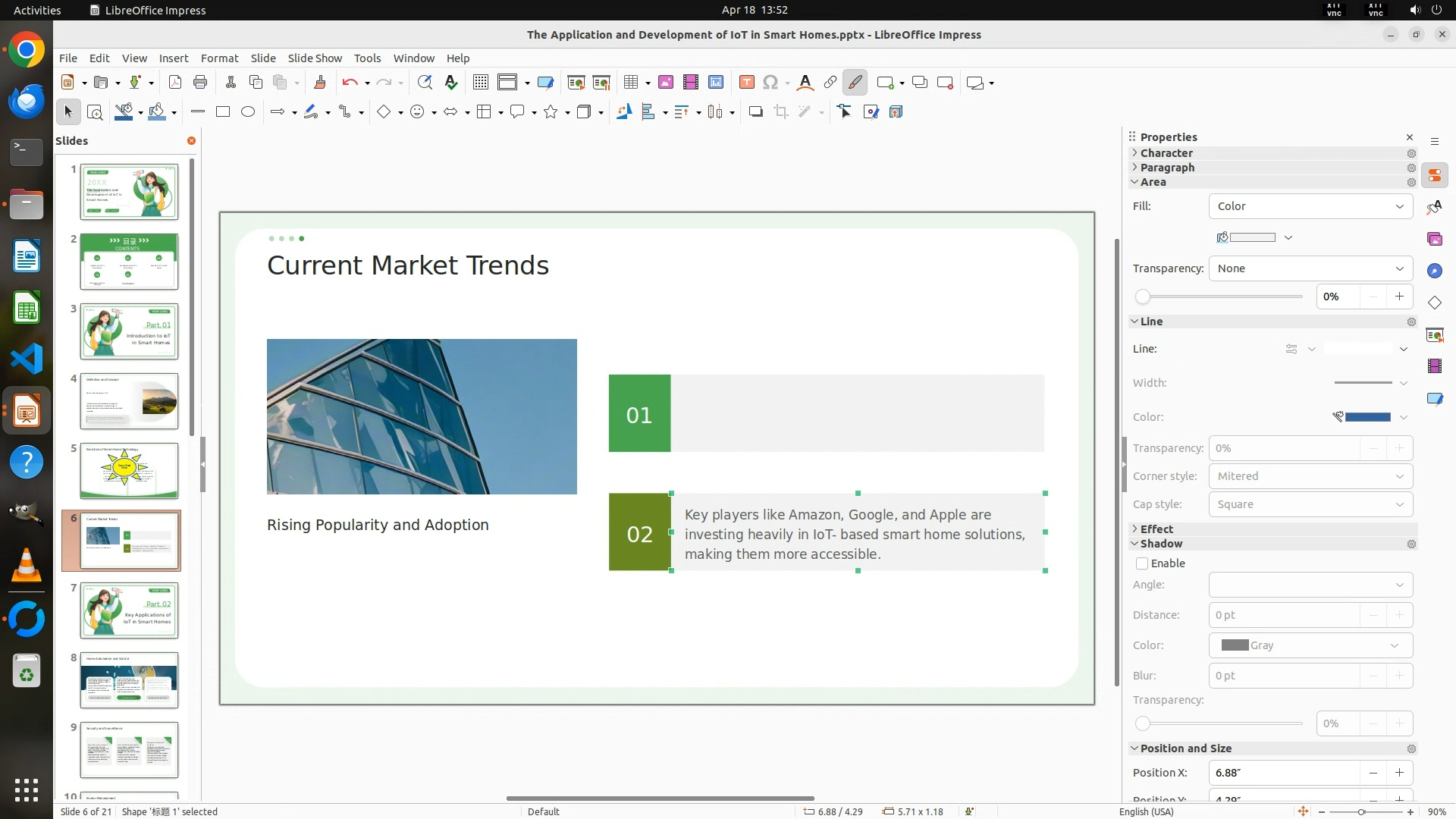The height and width of the screenshot is (819, 1456).
Task: Open the Format menu
Action: click(x=219, y=58)
